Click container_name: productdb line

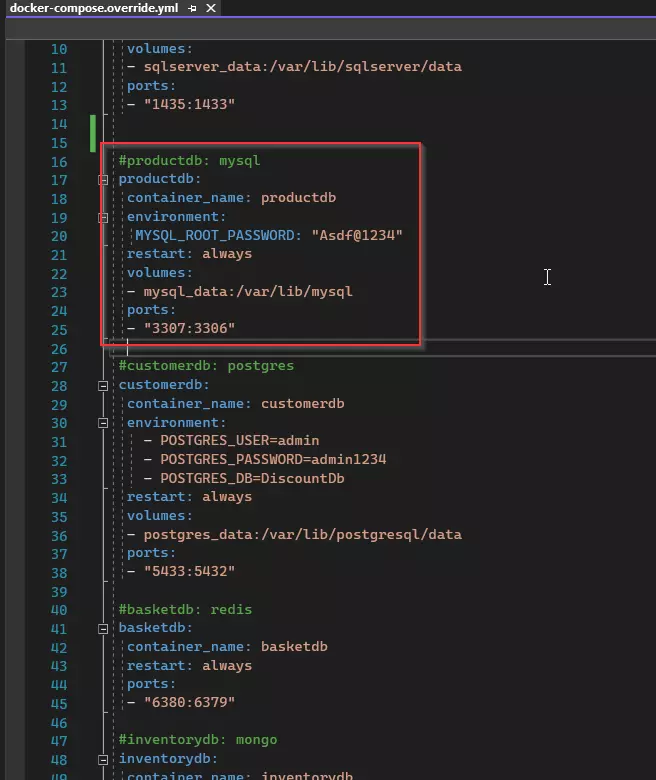click(231, 198)
